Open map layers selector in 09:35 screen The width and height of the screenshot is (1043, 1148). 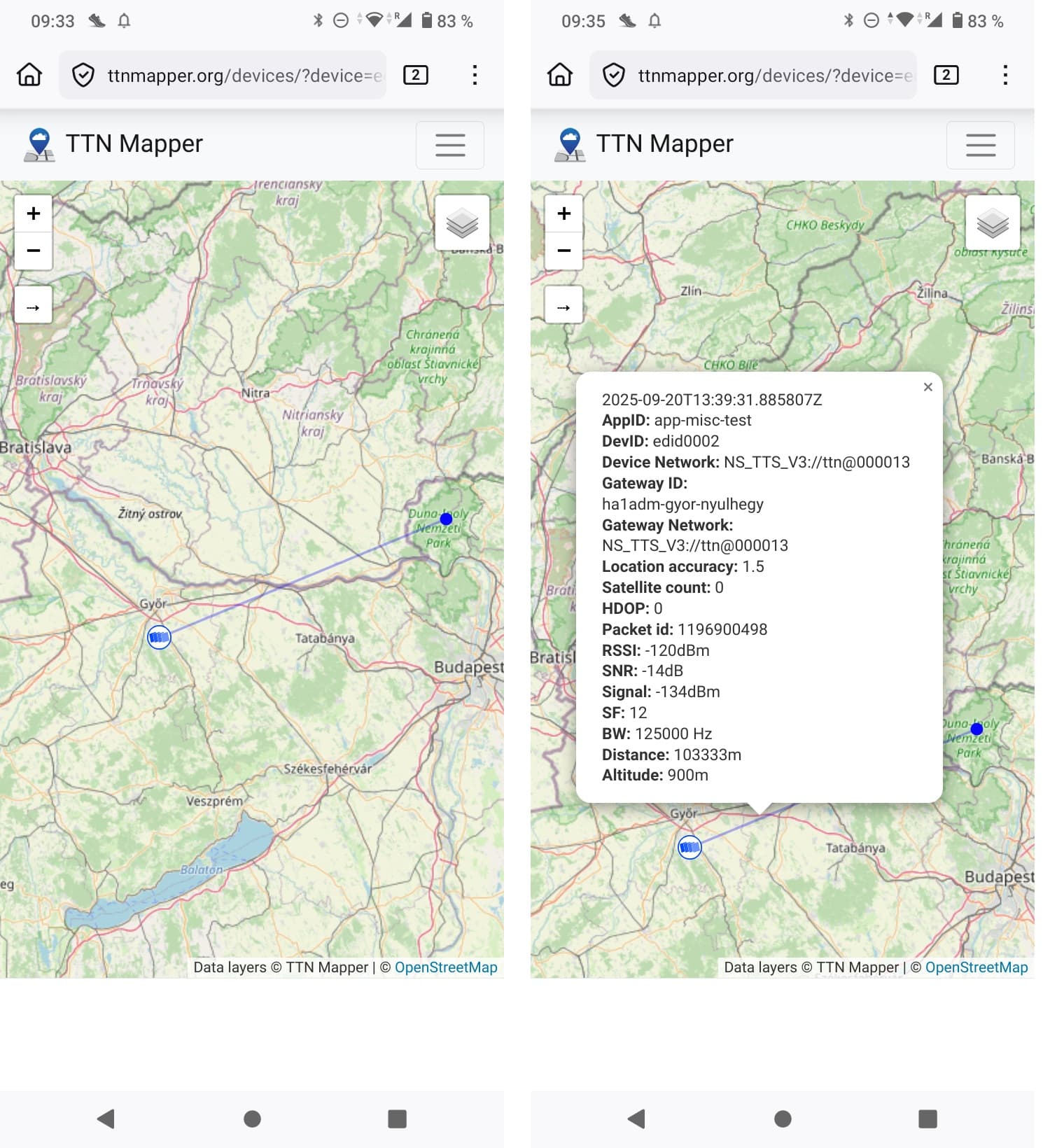(x=992, y=223)
